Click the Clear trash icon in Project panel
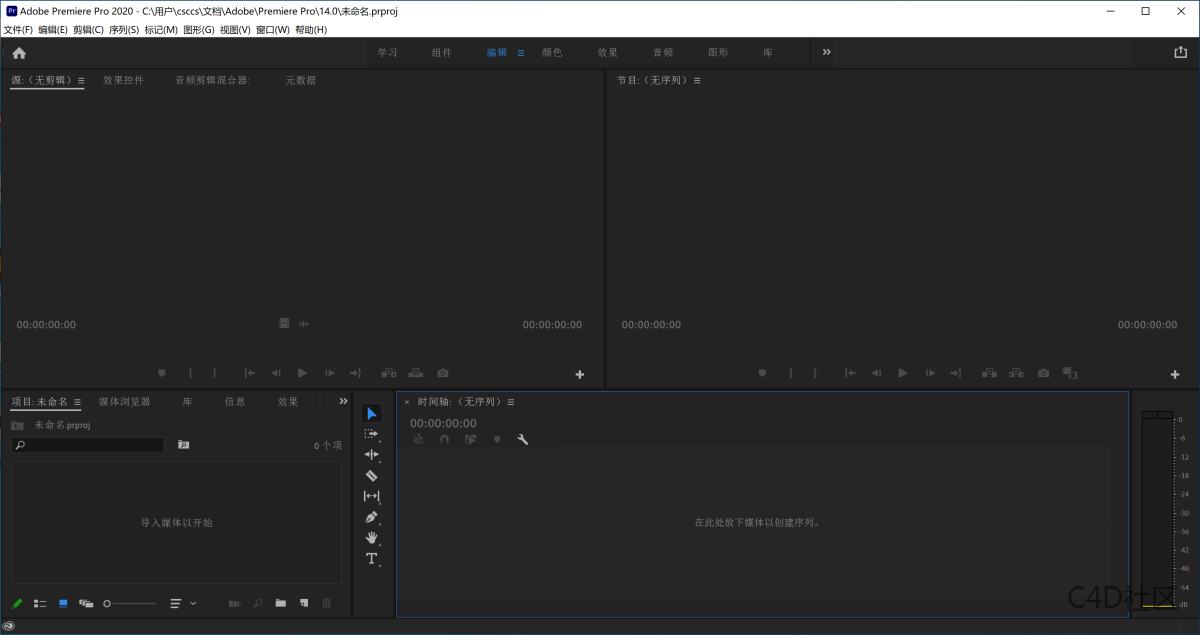The width and height of the screenshot is (1200, 635). point(326,603)
